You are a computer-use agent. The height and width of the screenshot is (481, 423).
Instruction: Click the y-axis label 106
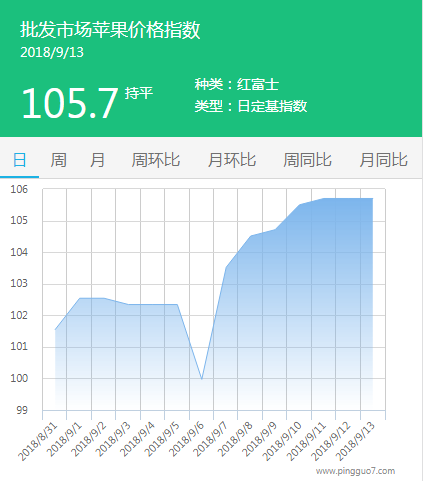pyautogui.click(x=19, y=189)
